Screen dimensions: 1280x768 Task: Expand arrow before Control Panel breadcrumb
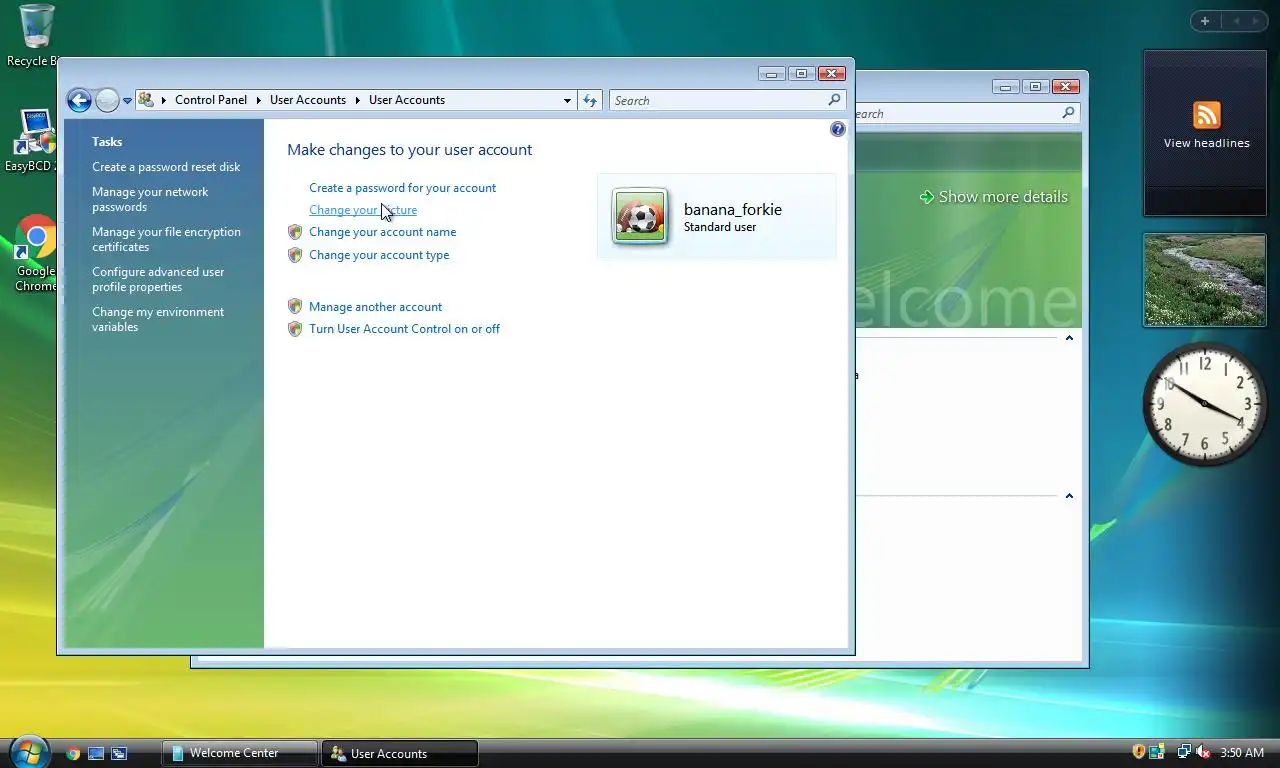pyautogui.click(x=164, y=100)
